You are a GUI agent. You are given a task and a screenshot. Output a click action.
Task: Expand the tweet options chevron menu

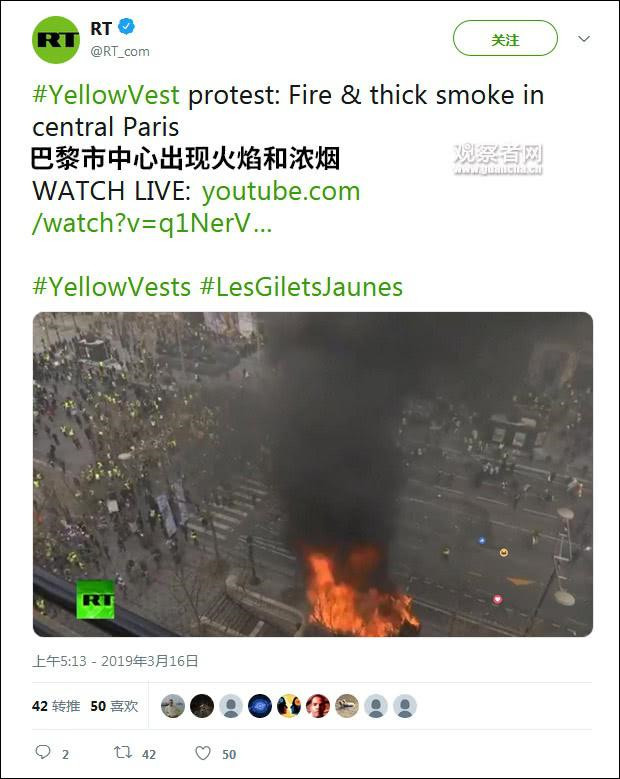click(x=584, y=38)
